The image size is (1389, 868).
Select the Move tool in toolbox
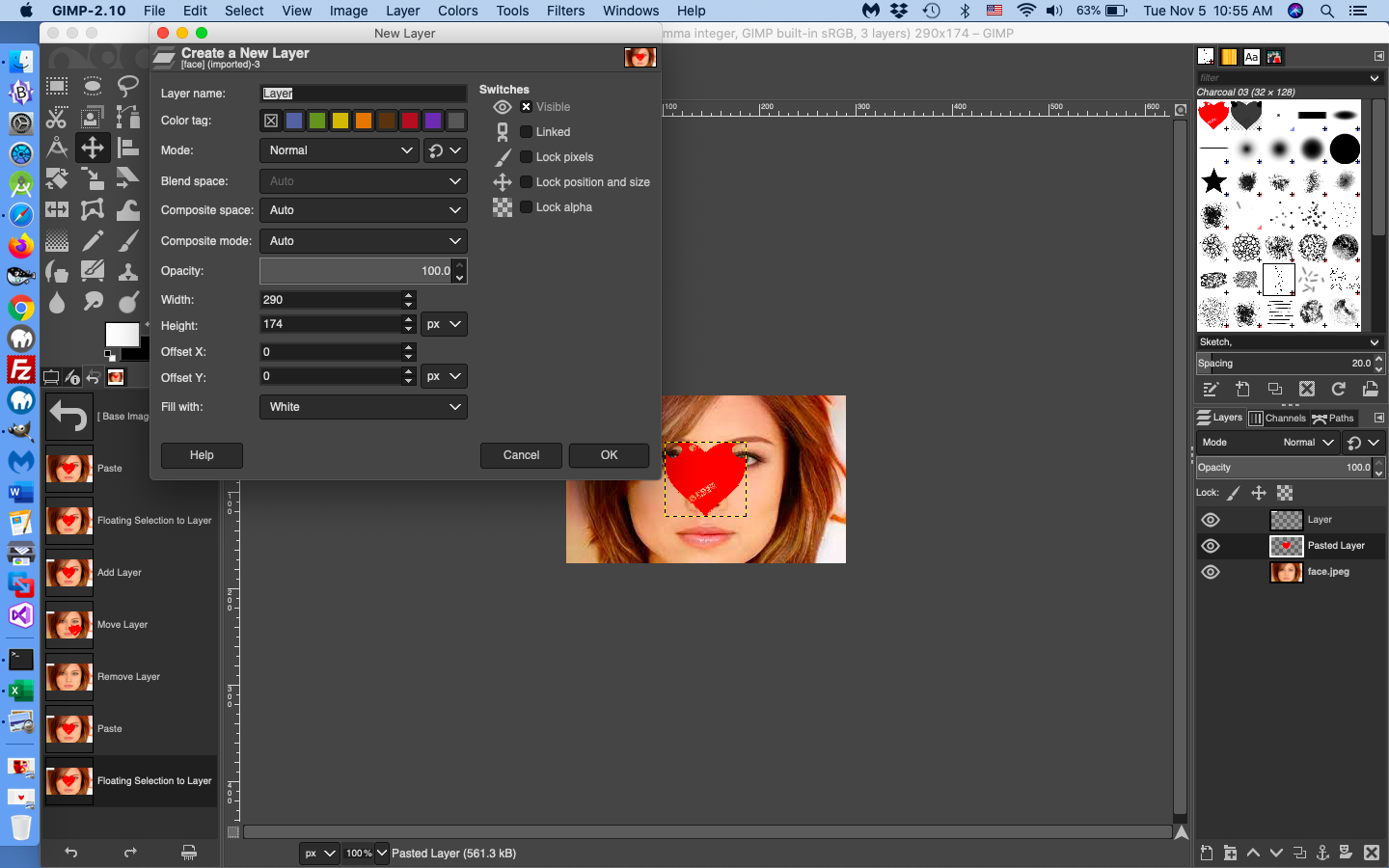[x=93, y=148]
